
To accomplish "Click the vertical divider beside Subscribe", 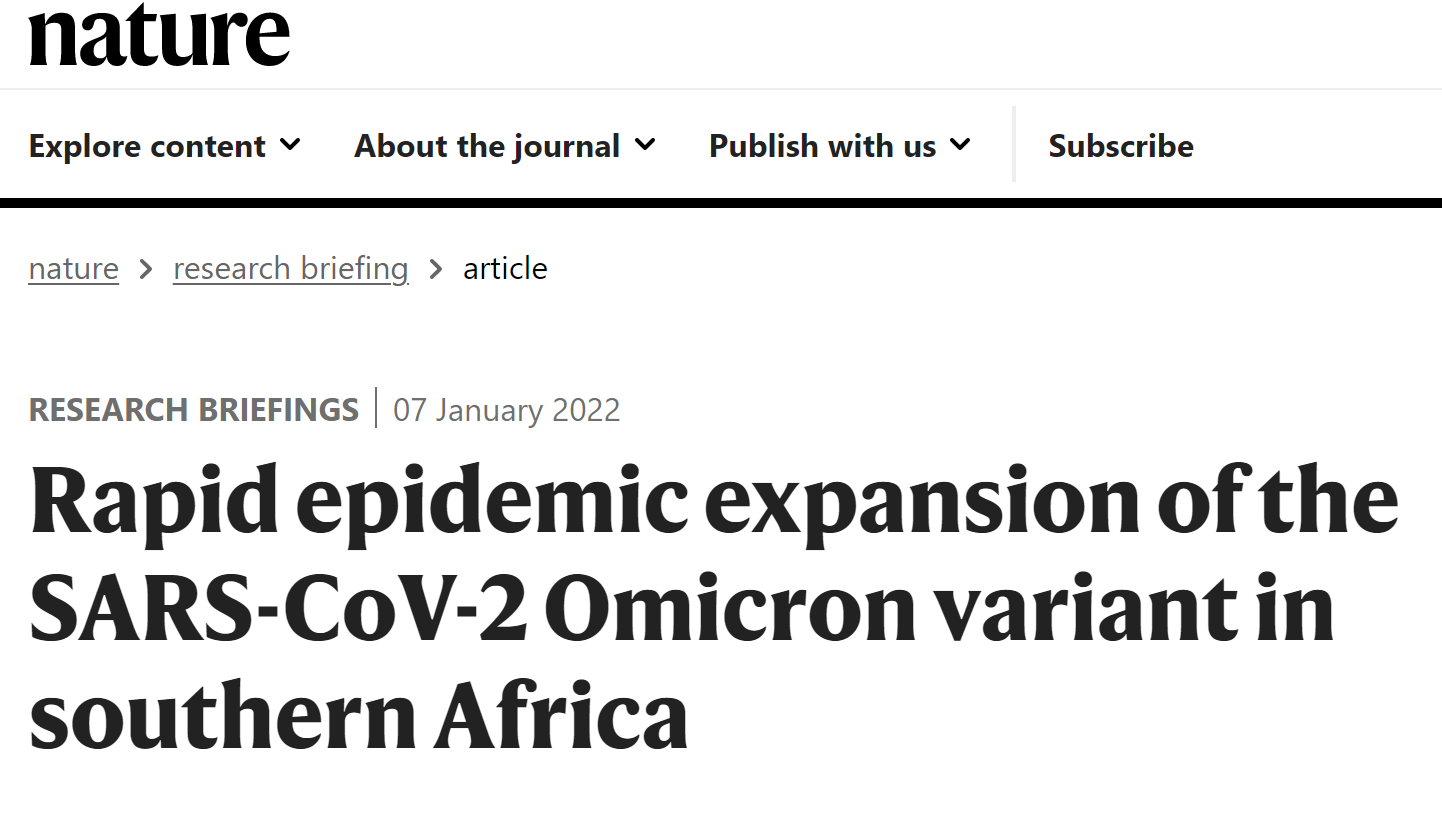I will coord(1014,144).
